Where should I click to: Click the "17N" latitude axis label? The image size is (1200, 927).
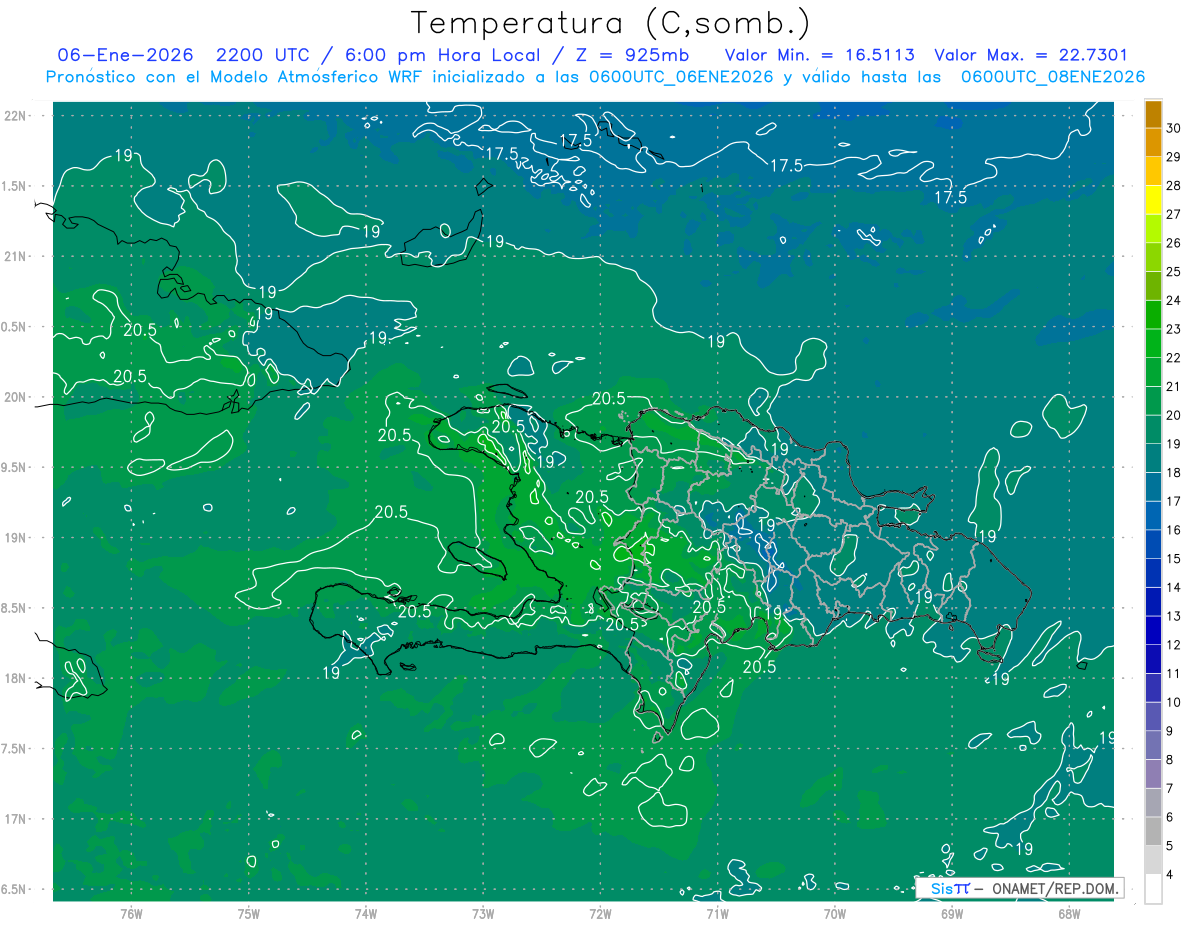coord(16,819)
